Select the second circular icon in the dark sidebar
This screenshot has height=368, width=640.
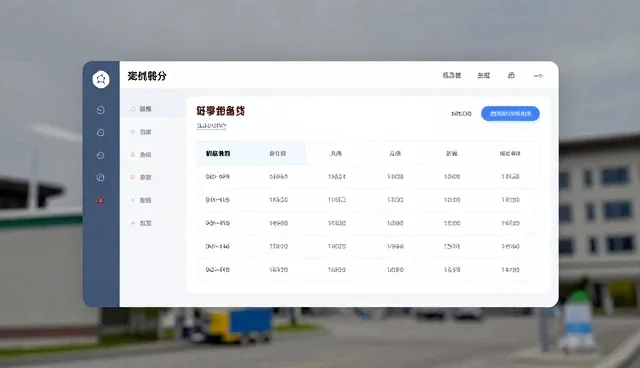pyautogui.click(x=101, y=133)
